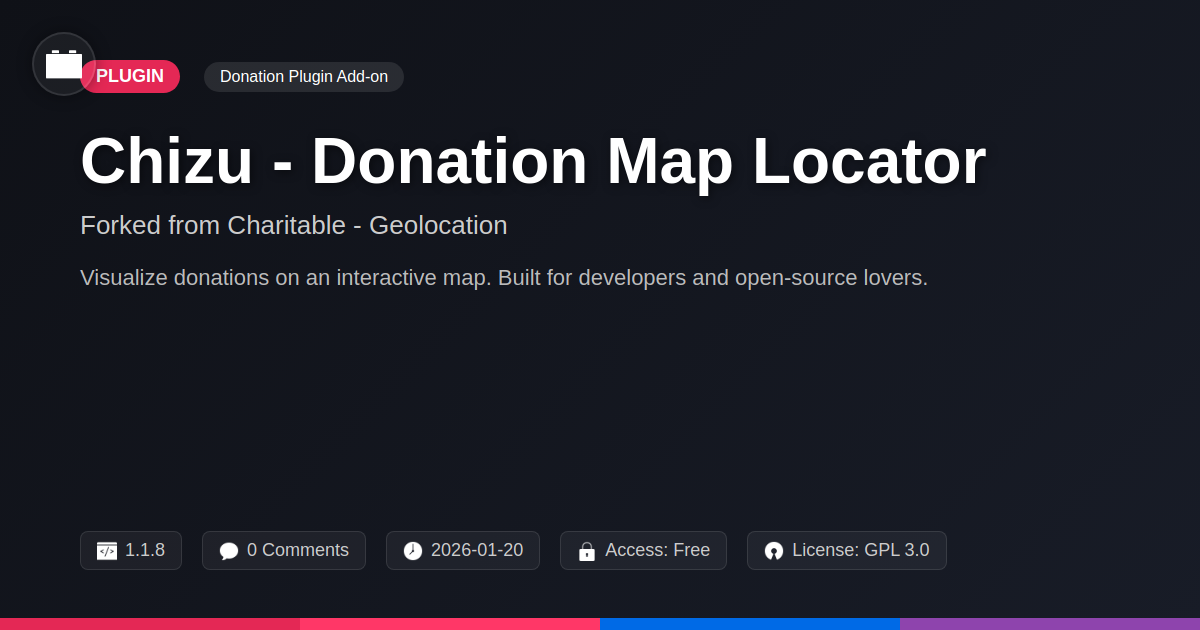Click the Access: Free text

point(657,550)
